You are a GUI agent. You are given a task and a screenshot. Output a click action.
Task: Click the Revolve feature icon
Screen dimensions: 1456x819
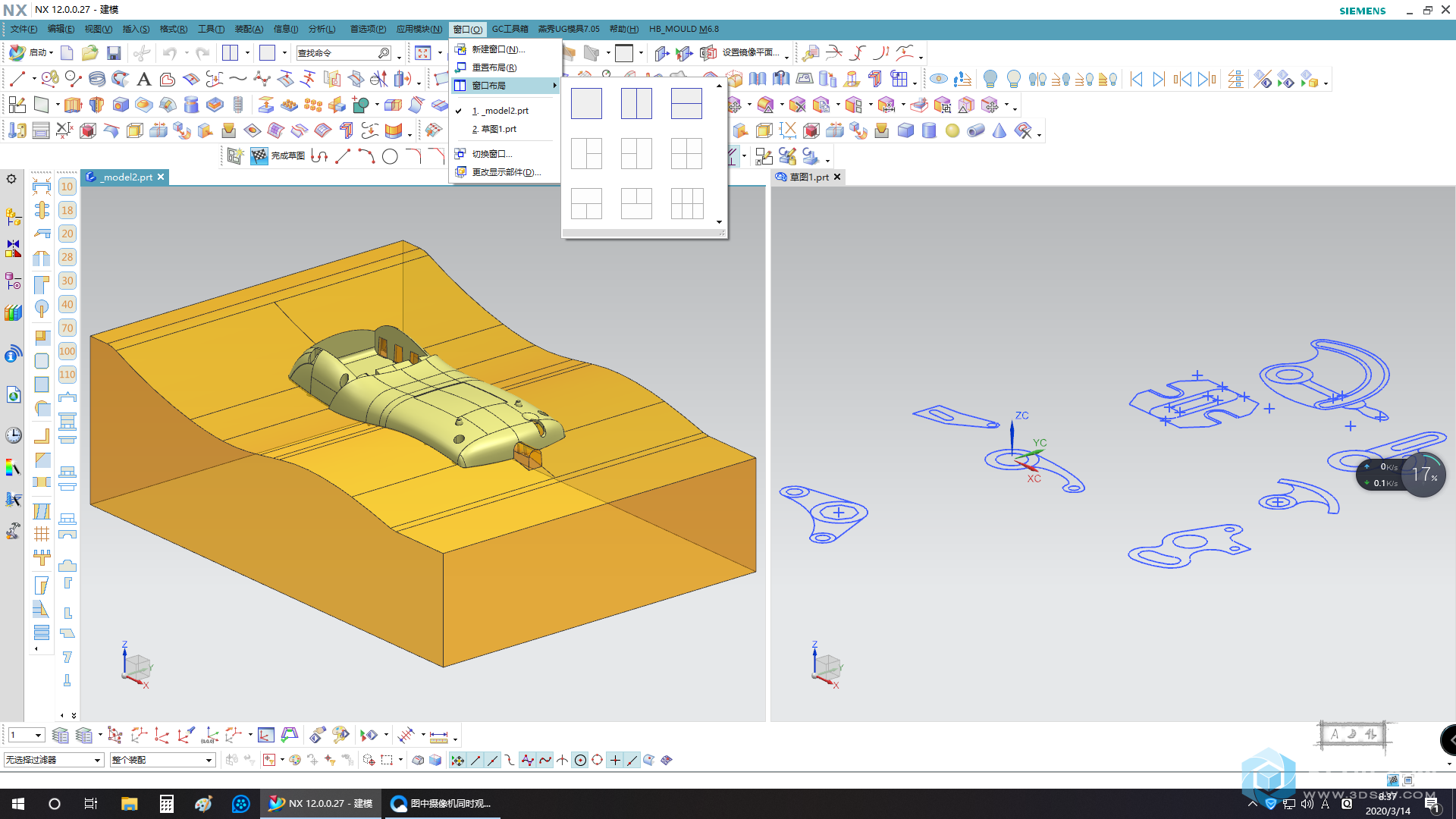click(96, 105)
